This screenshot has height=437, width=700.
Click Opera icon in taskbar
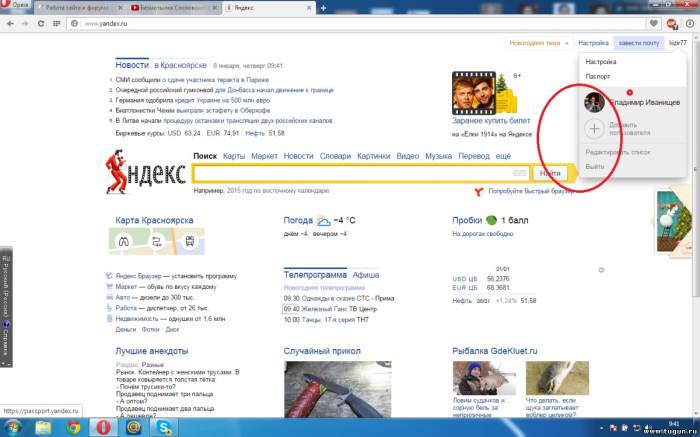(x=104, y=428)
